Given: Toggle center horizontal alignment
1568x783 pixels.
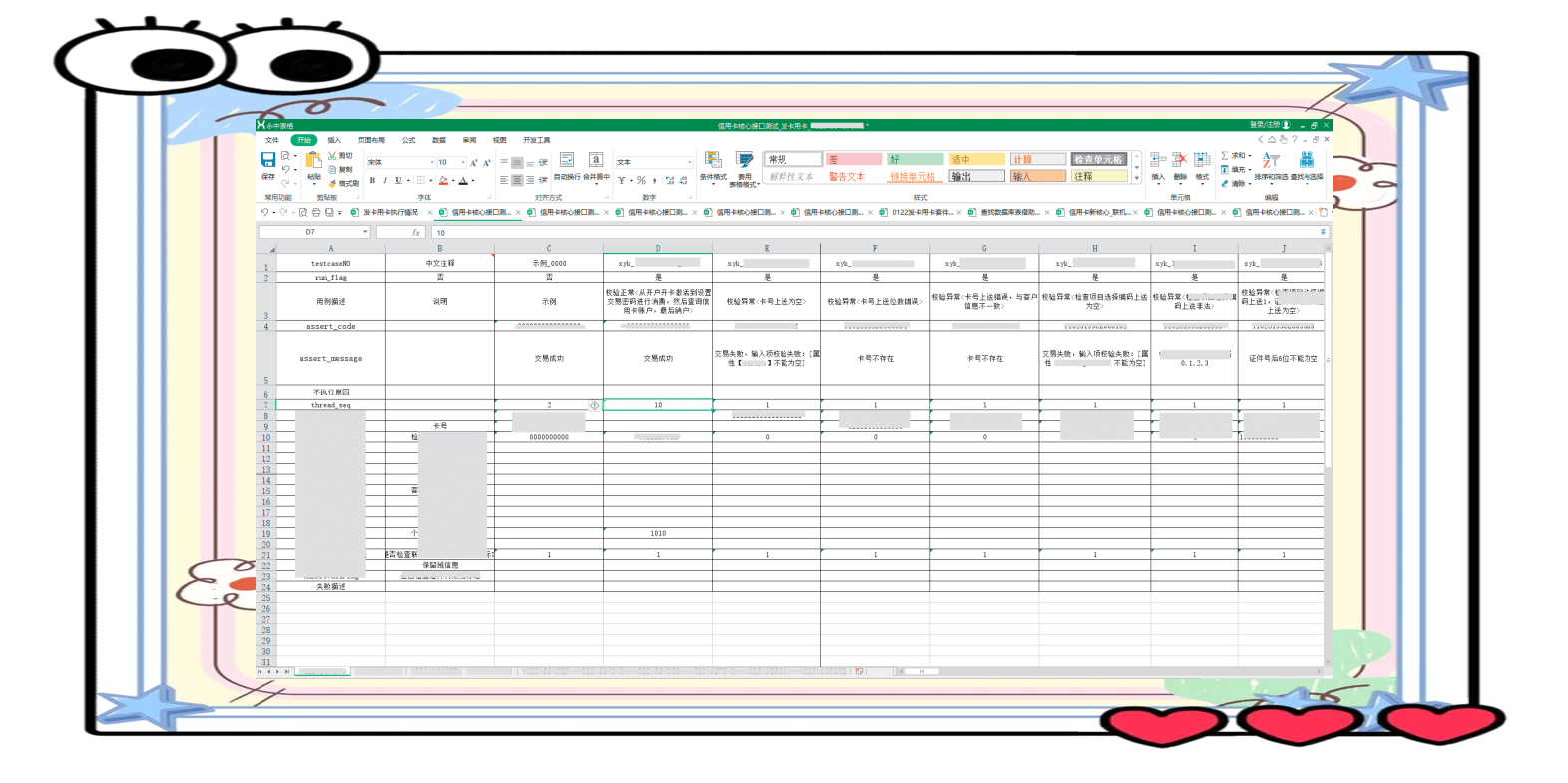Looking at the screenshot, I should tap(517, 180).
